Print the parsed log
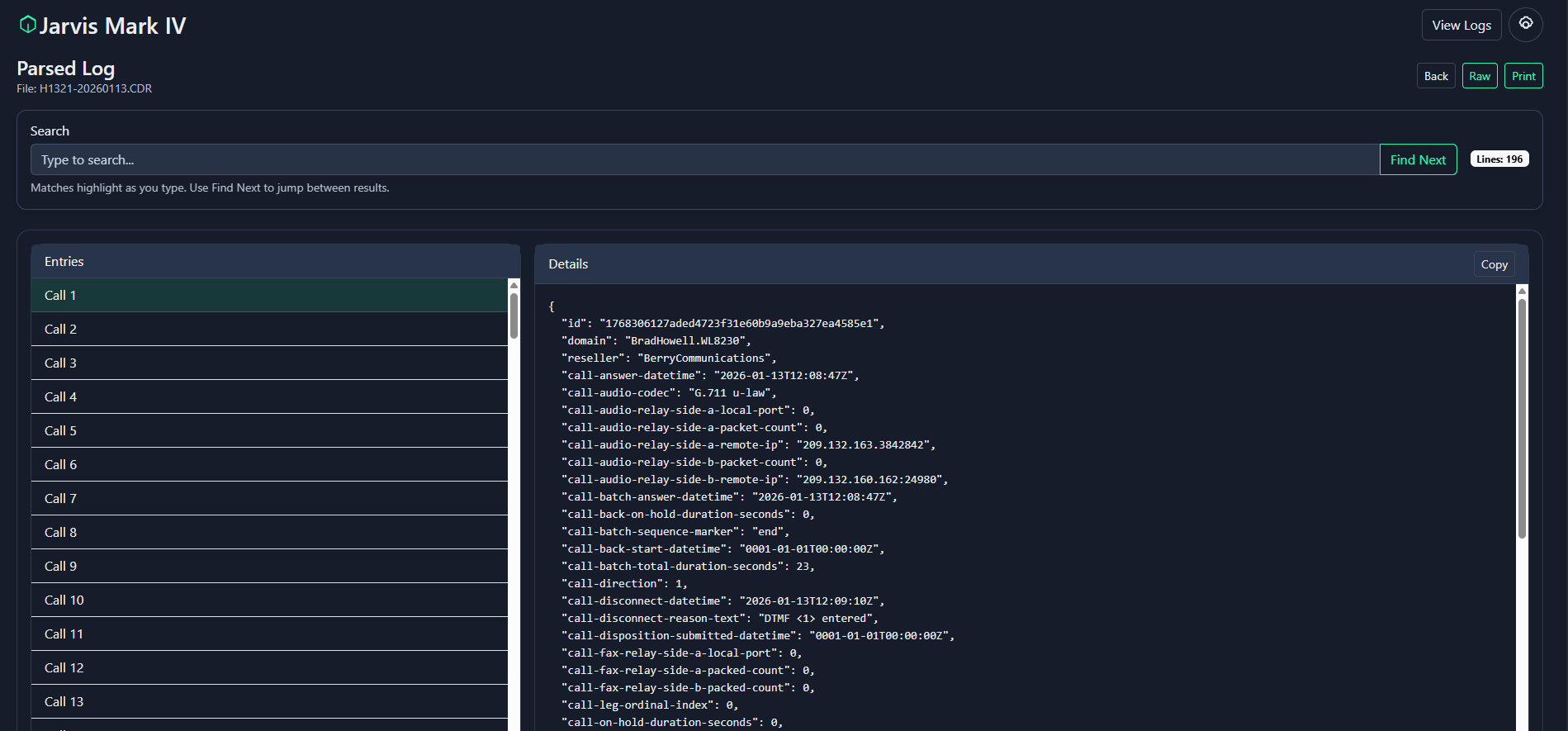Screen dimensions: 1568x731 click(1523, 76)
